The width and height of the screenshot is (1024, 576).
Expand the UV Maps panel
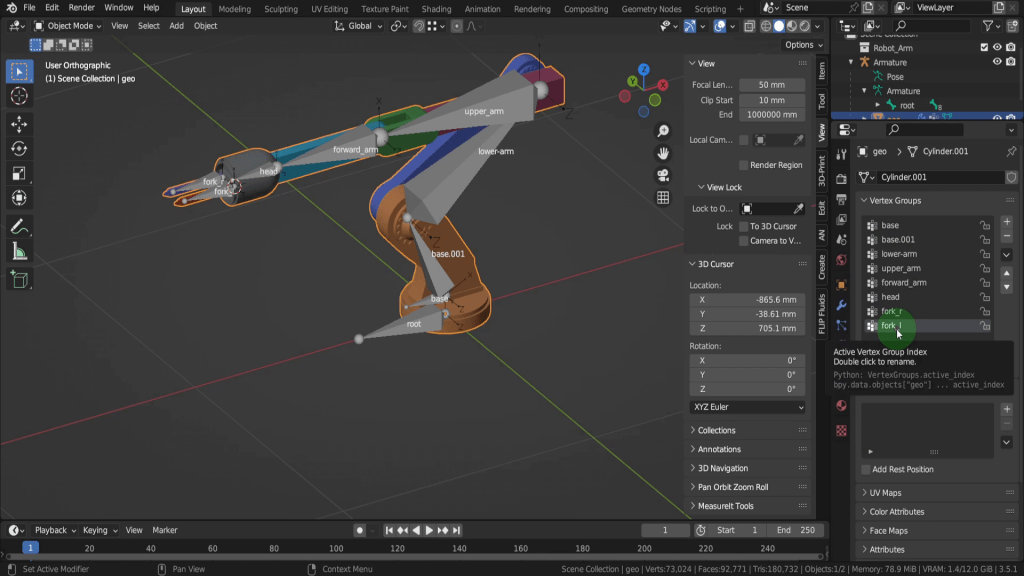point(885,493)
